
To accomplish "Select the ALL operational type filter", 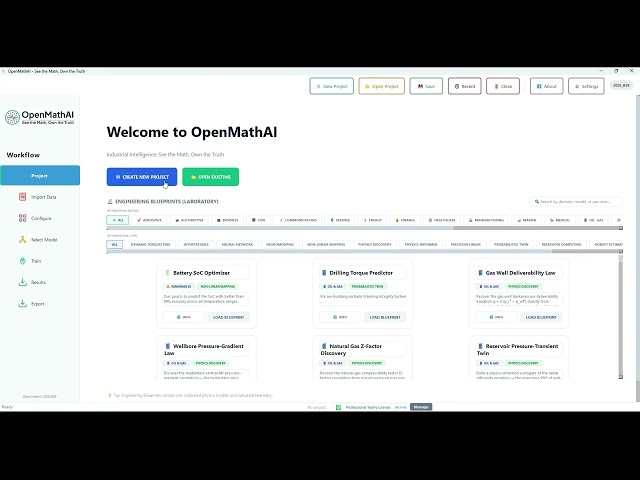I will pos(115,244).
